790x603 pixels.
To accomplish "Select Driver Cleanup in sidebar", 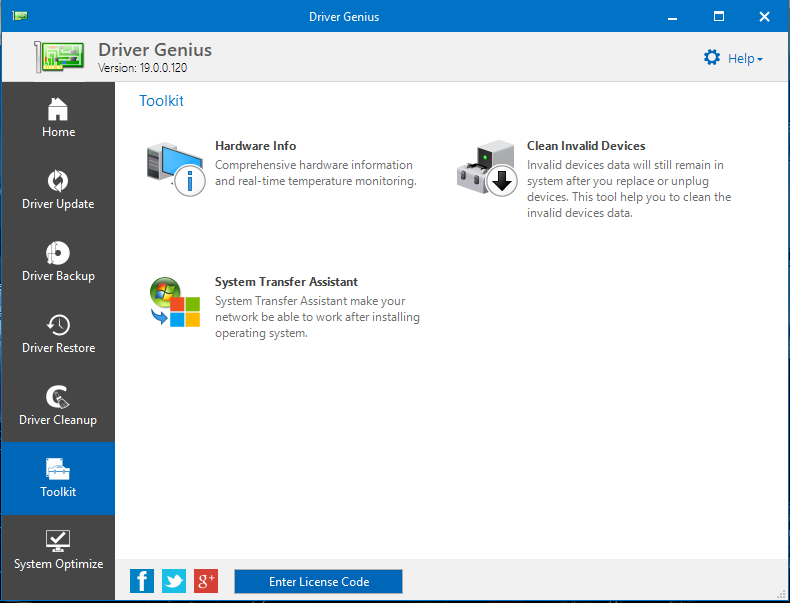I will coord(58,407).
